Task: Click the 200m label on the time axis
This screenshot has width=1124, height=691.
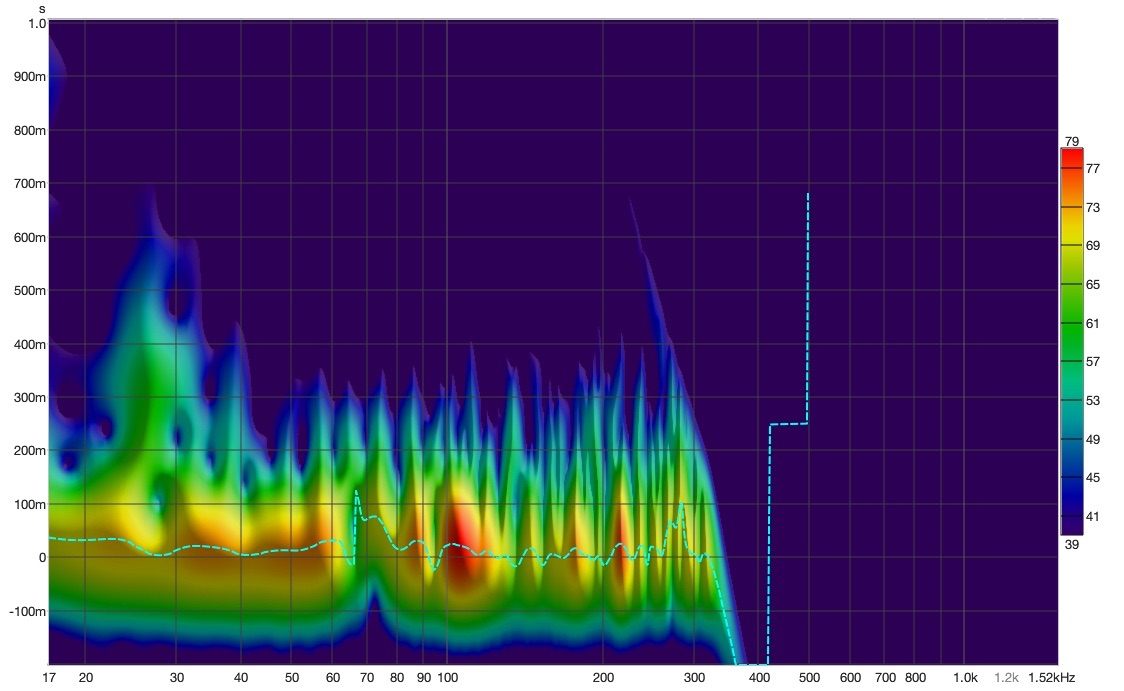Action: click(x=30, y=451)
